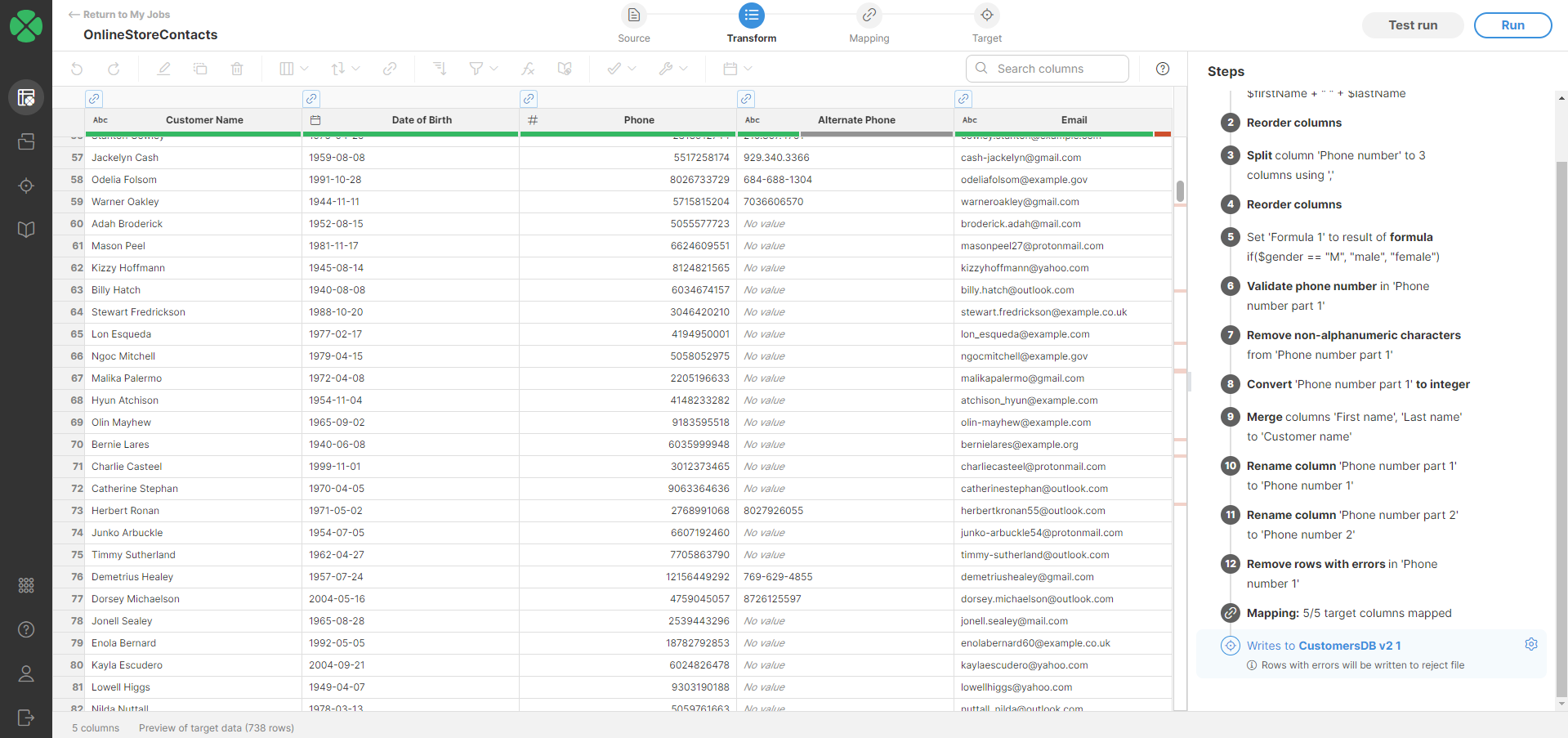The image size is (1568, 738).
Task: Click the formula fx icon
Action: (x=528, y=69)
